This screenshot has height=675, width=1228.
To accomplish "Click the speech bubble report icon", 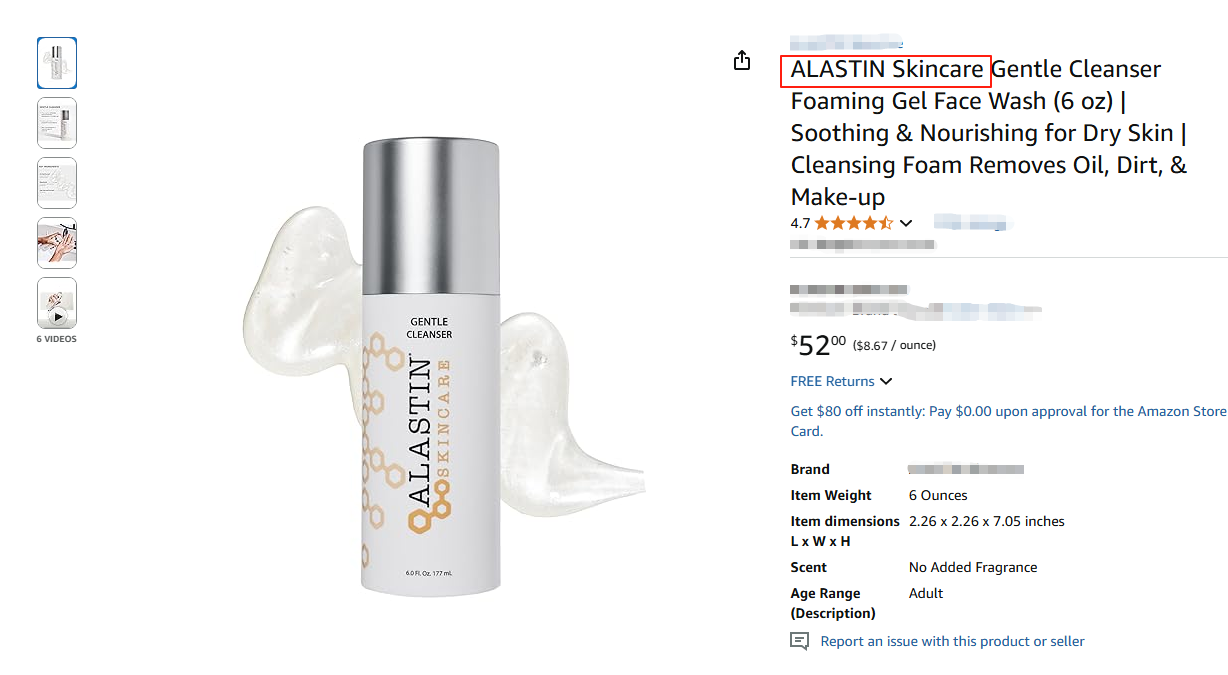I will tap(799, 641).
